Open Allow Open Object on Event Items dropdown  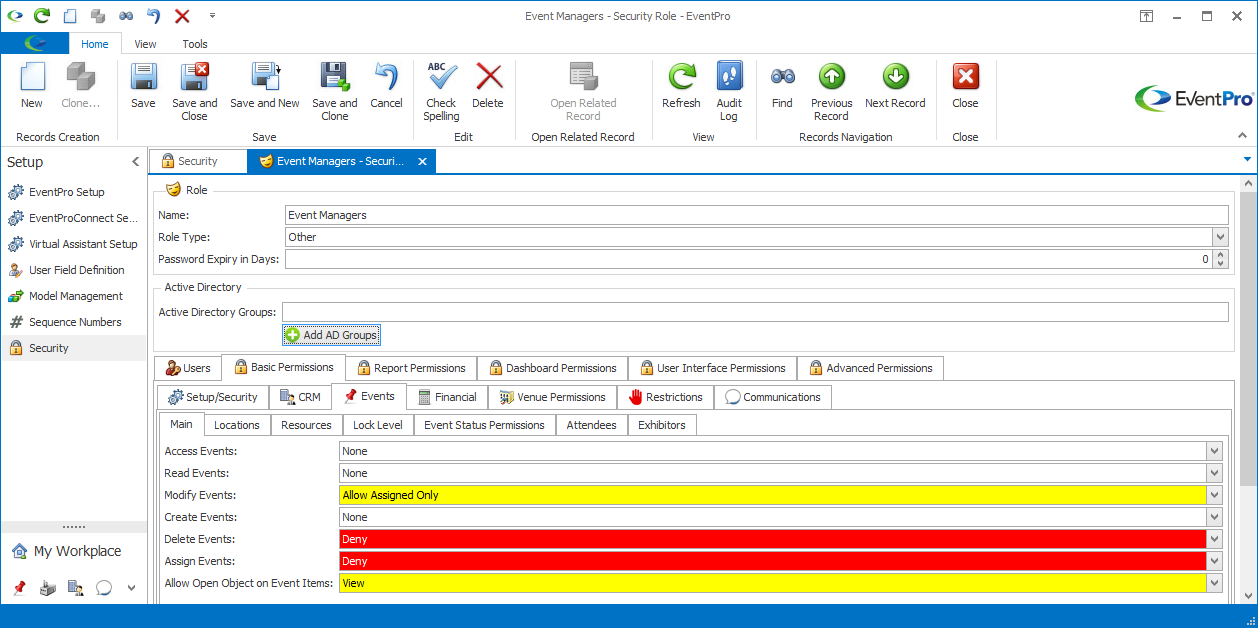(x=1214, y=583)
